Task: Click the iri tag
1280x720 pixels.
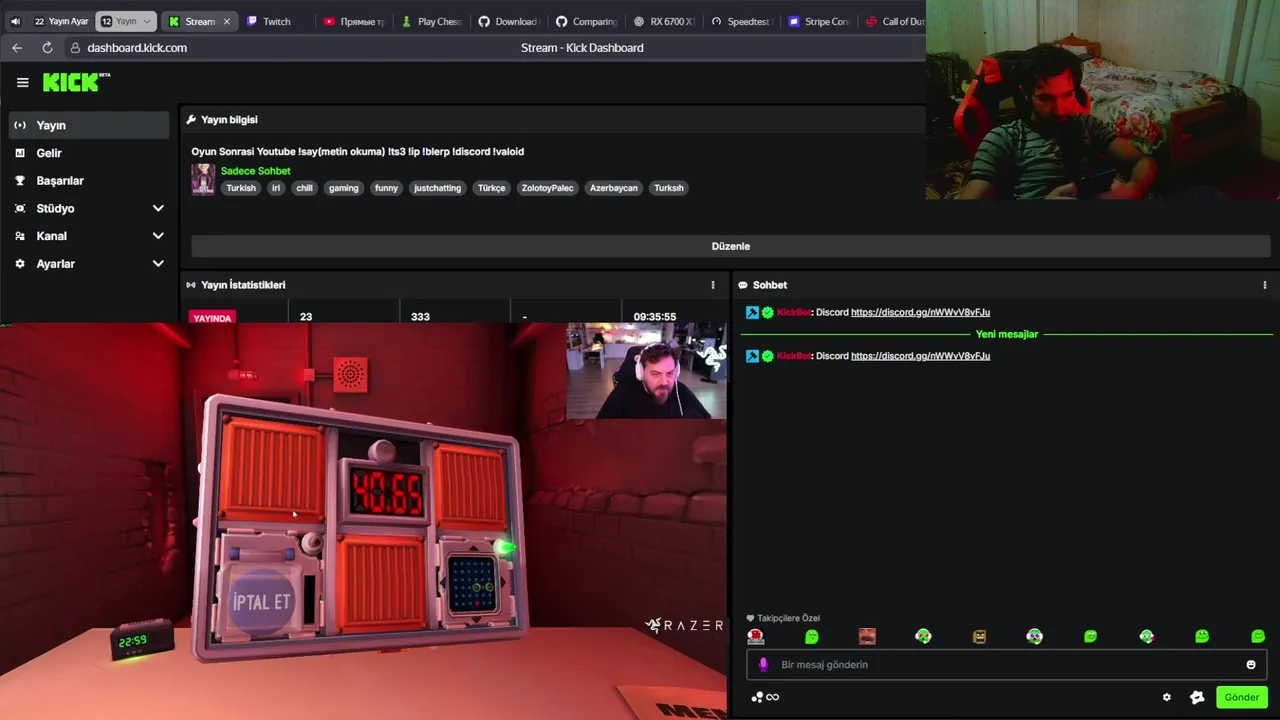Action: [276, 188]
